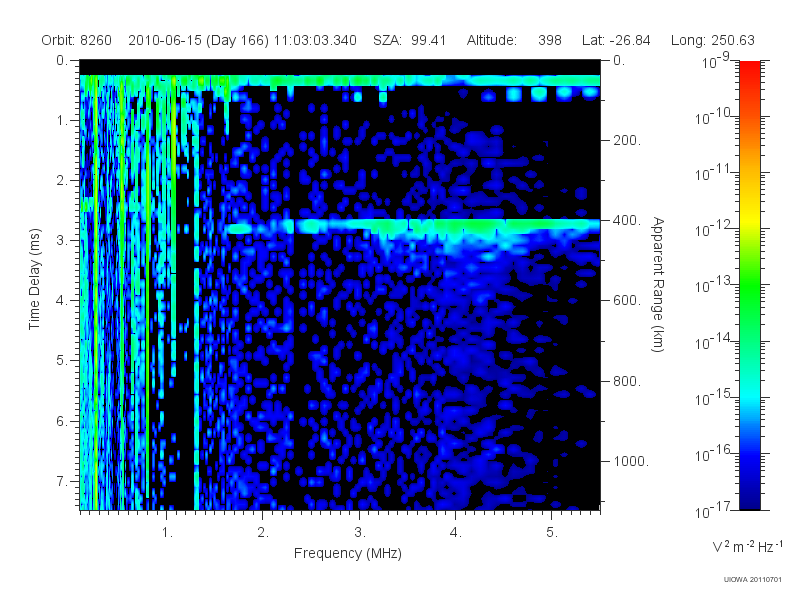Screen dimensions: 800x600
Task: Click the '4.' time delay tick label
Action: 62,301
